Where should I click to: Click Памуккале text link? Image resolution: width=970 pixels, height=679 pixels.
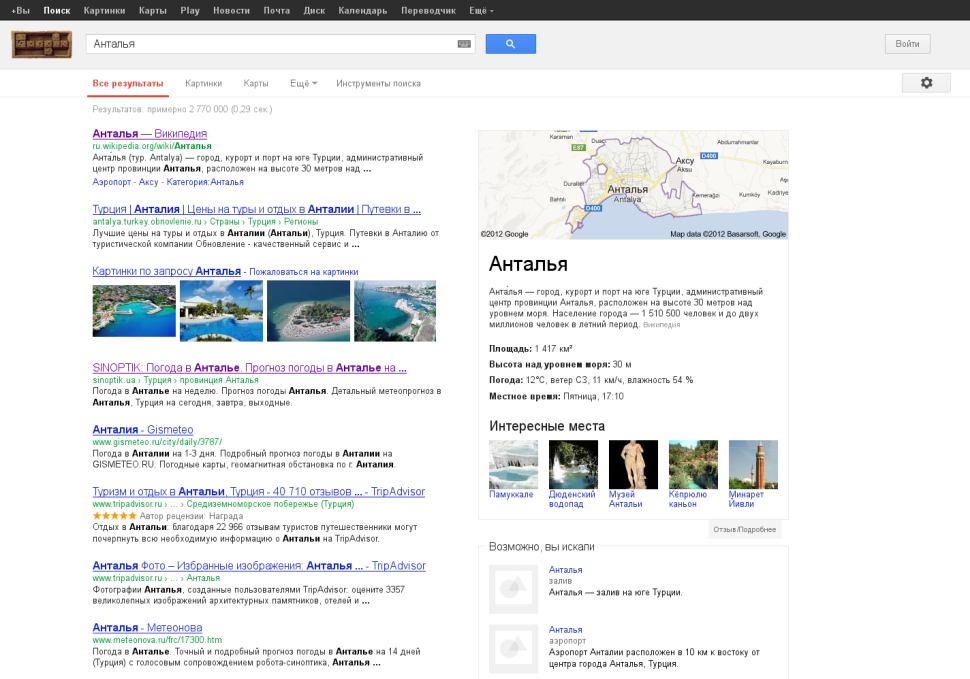(511, 494)
